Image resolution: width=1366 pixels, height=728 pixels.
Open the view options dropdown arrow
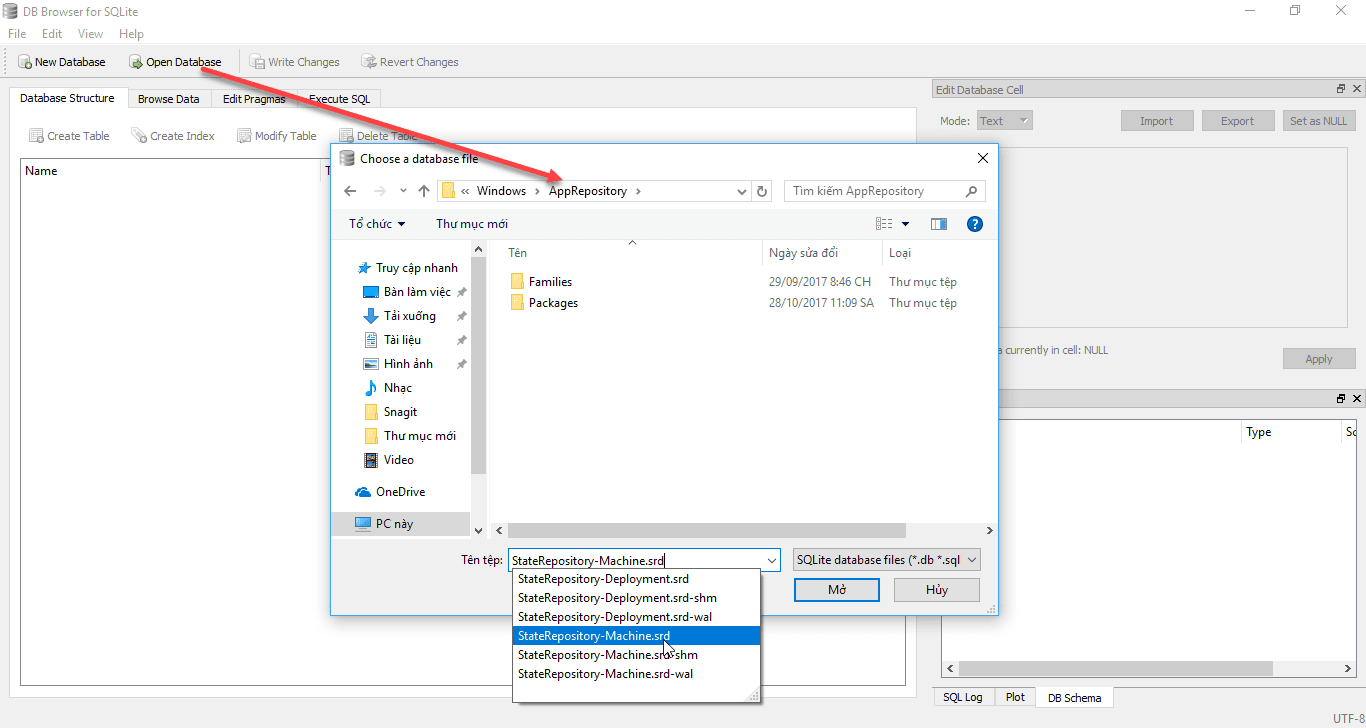coord(906,224)
